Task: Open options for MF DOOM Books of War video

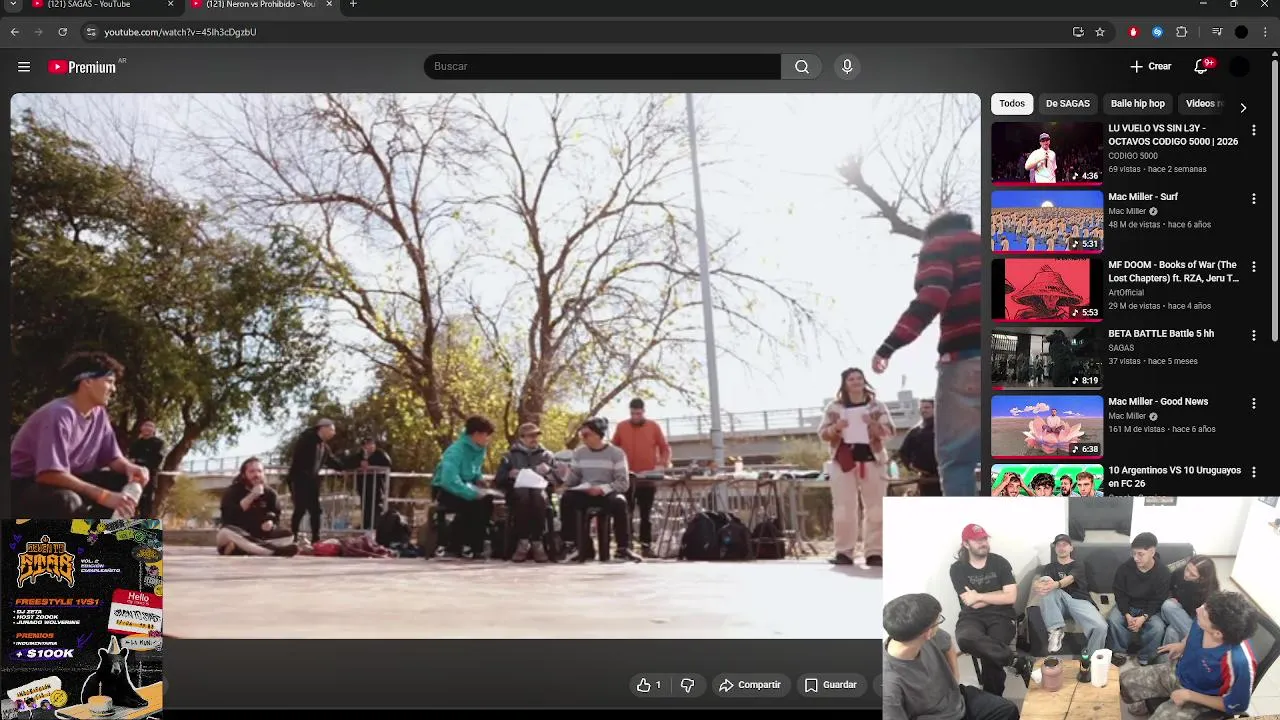Action: 1253,267
